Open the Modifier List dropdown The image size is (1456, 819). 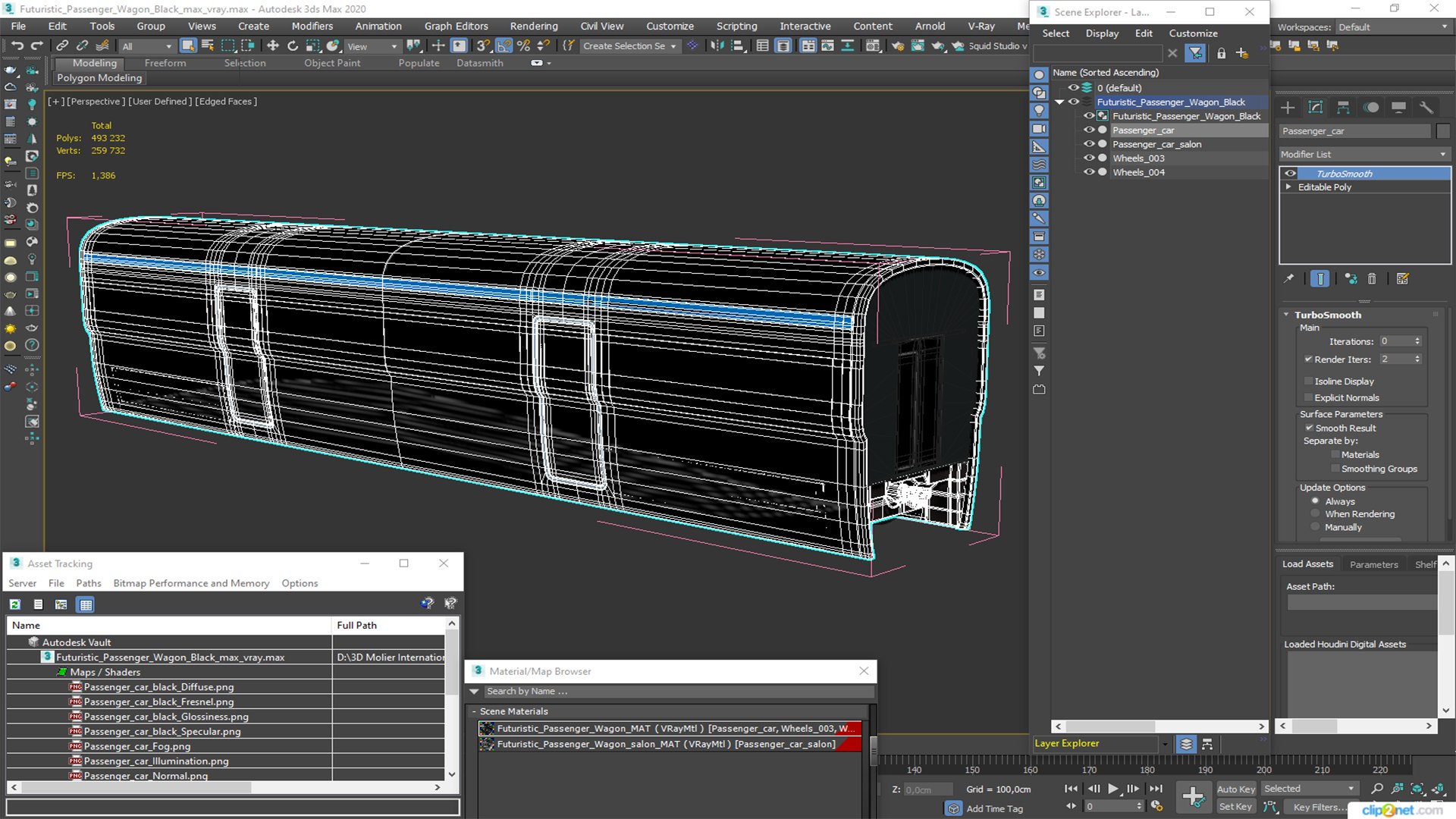tap(1363, 155)
